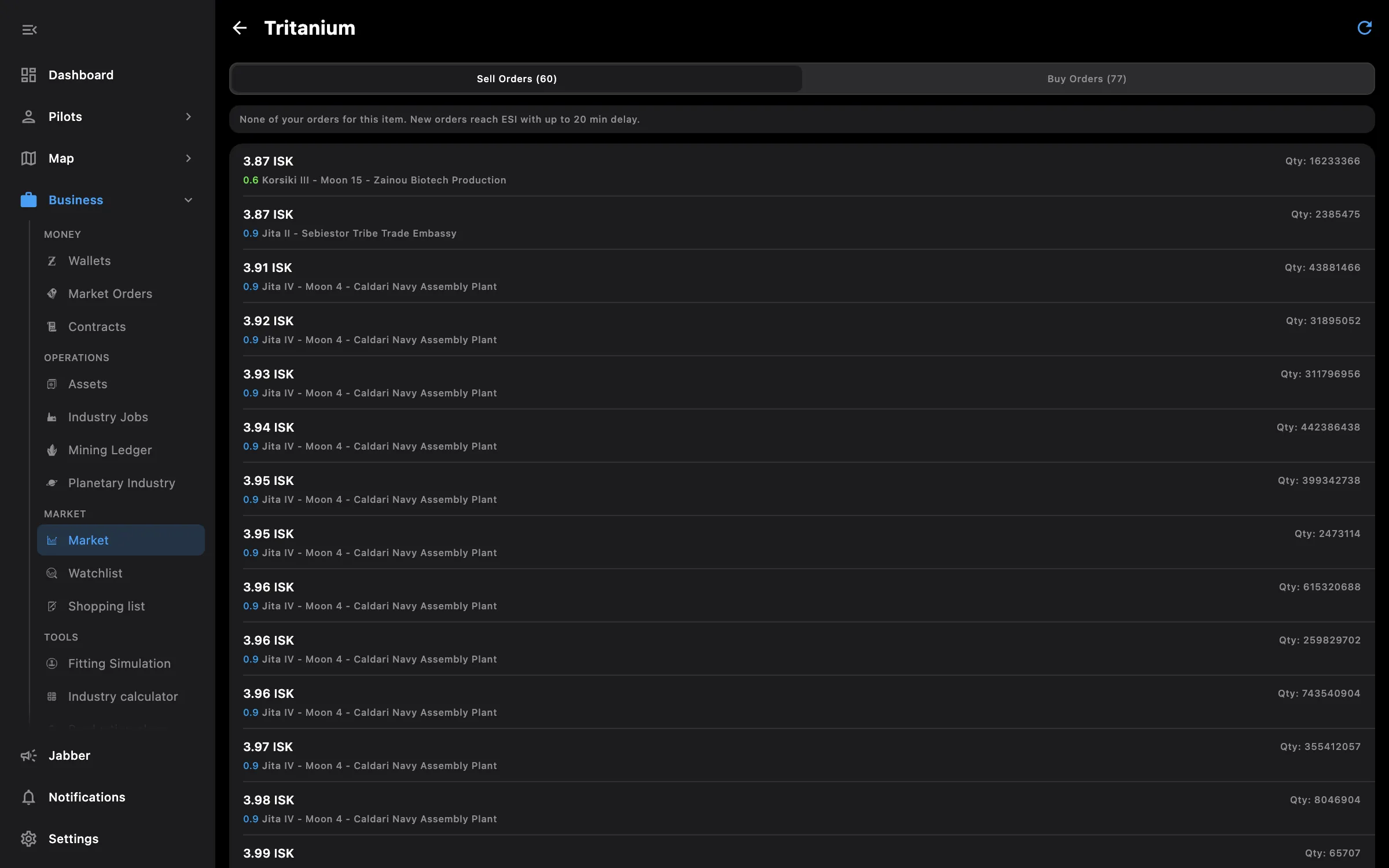Expand the Pilots submenu chevron
1389x868 pixels.
tap(188, 116)
